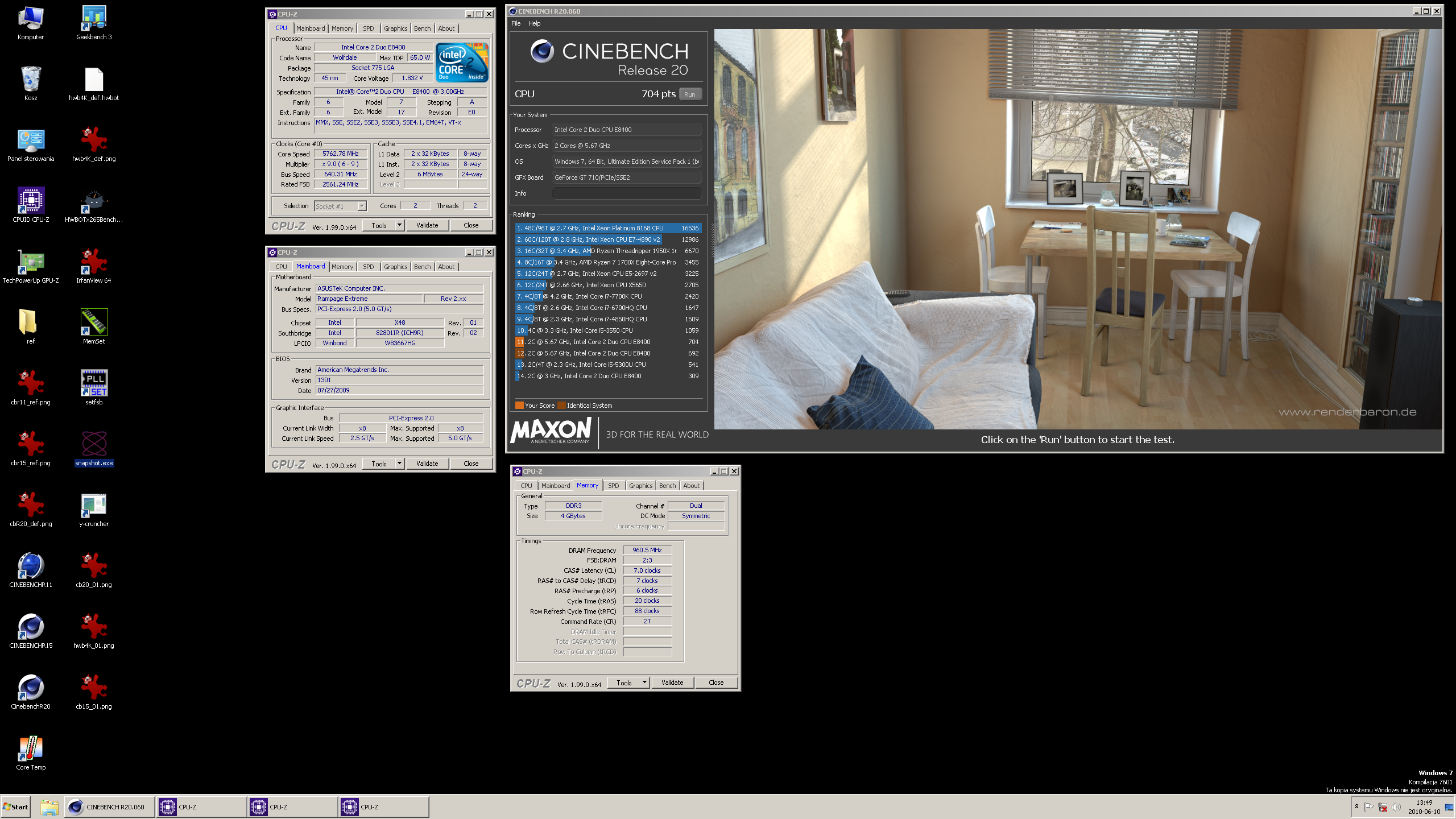Launch the y-cruncher desktop shortcut
The width and height of the screenshot is (1456, 819).
94,510
